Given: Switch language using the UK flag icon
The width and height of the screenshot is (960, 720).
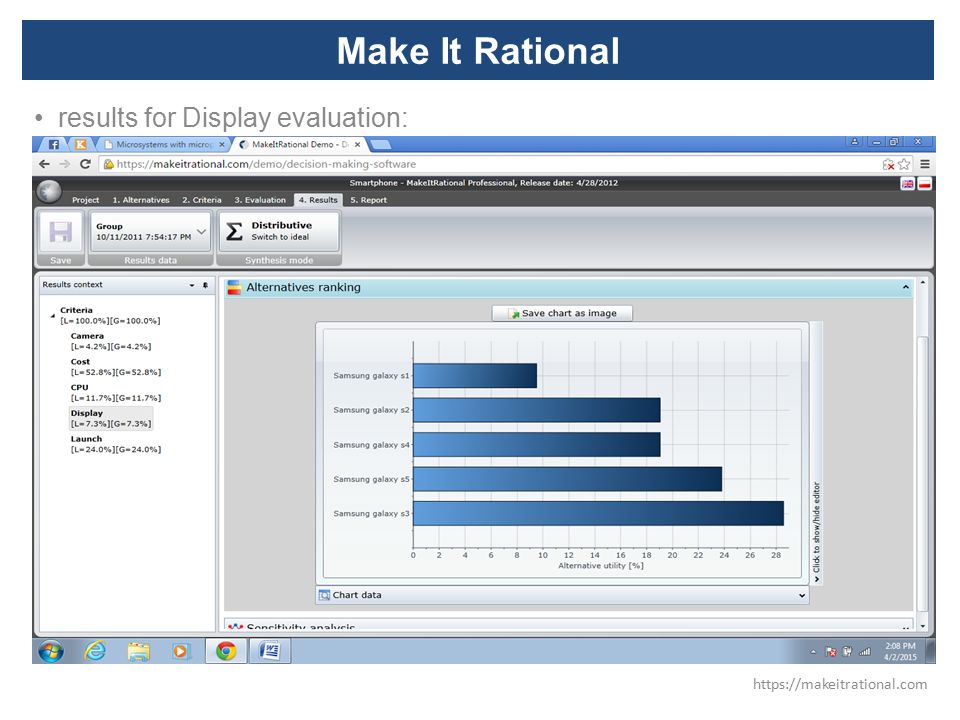Looking at the screenshot, I should (907, 184).
